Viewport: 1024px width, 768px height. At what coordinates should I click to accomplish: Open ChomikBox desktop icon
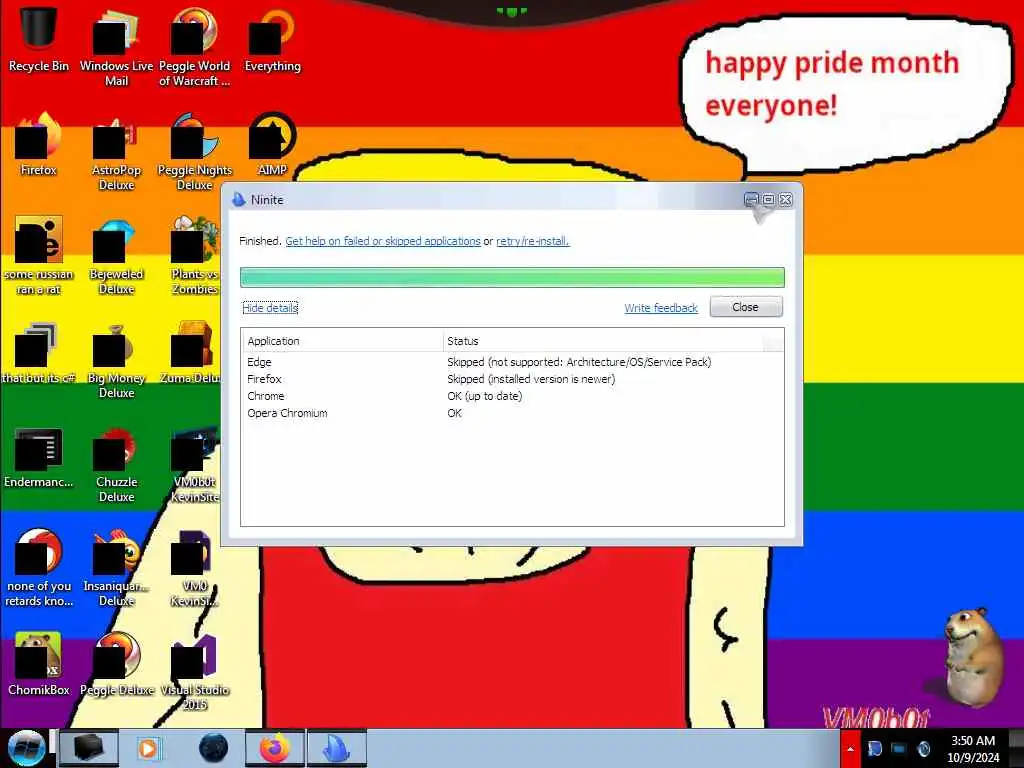(x=39, y=664)
